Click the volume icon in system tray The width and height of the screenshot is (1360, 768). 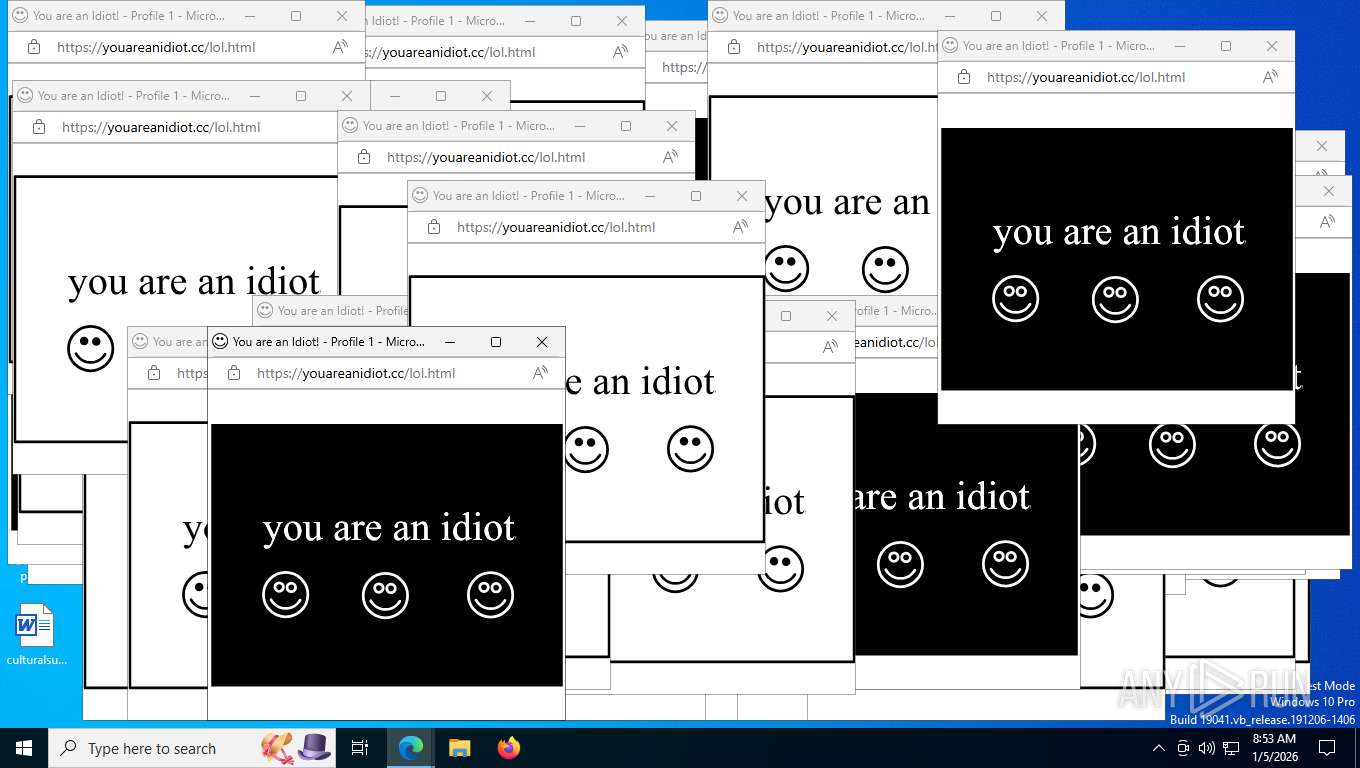pyautogui.click(x=1207, y=748)
